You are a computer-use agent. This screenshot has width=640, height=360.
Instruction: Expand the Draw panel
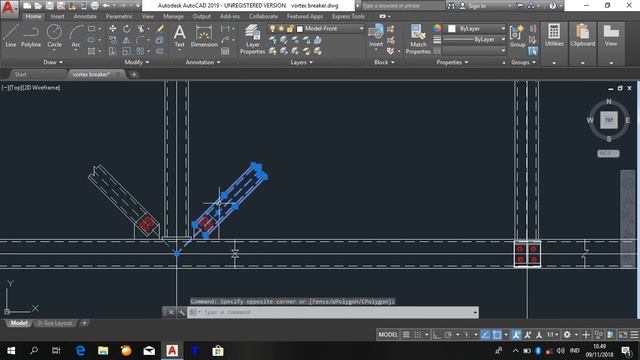pyautogui.click(x=53, y=62)
